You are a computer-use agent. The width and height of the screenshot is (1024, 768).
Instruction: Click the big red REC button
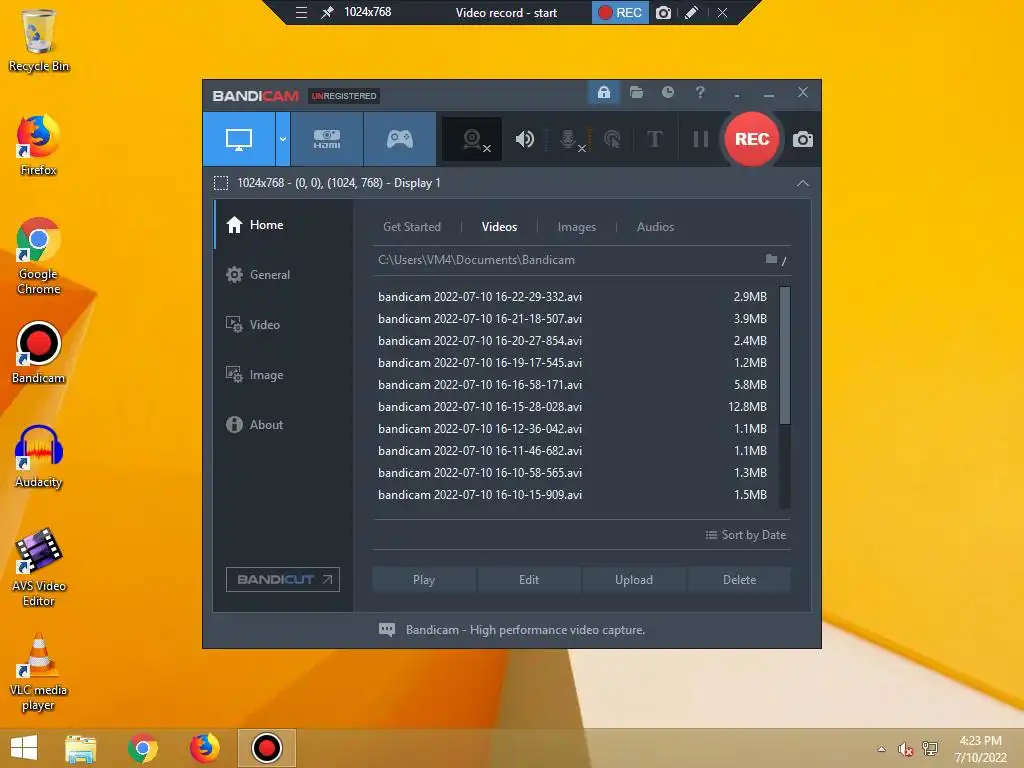[x=752, y=139]
